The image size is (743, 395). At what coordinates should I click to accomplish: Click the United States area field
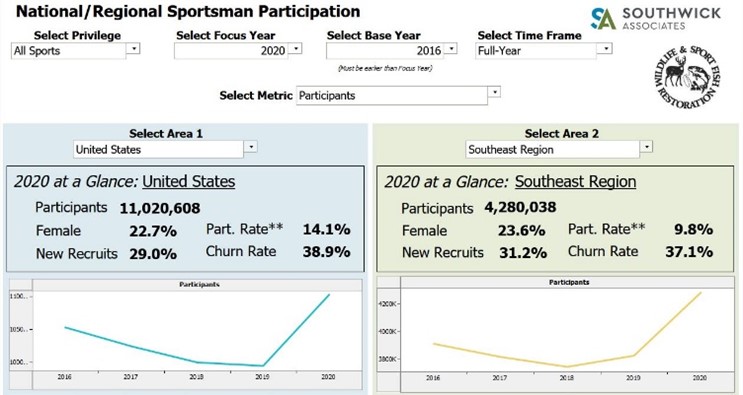click(x=158, y=150)
